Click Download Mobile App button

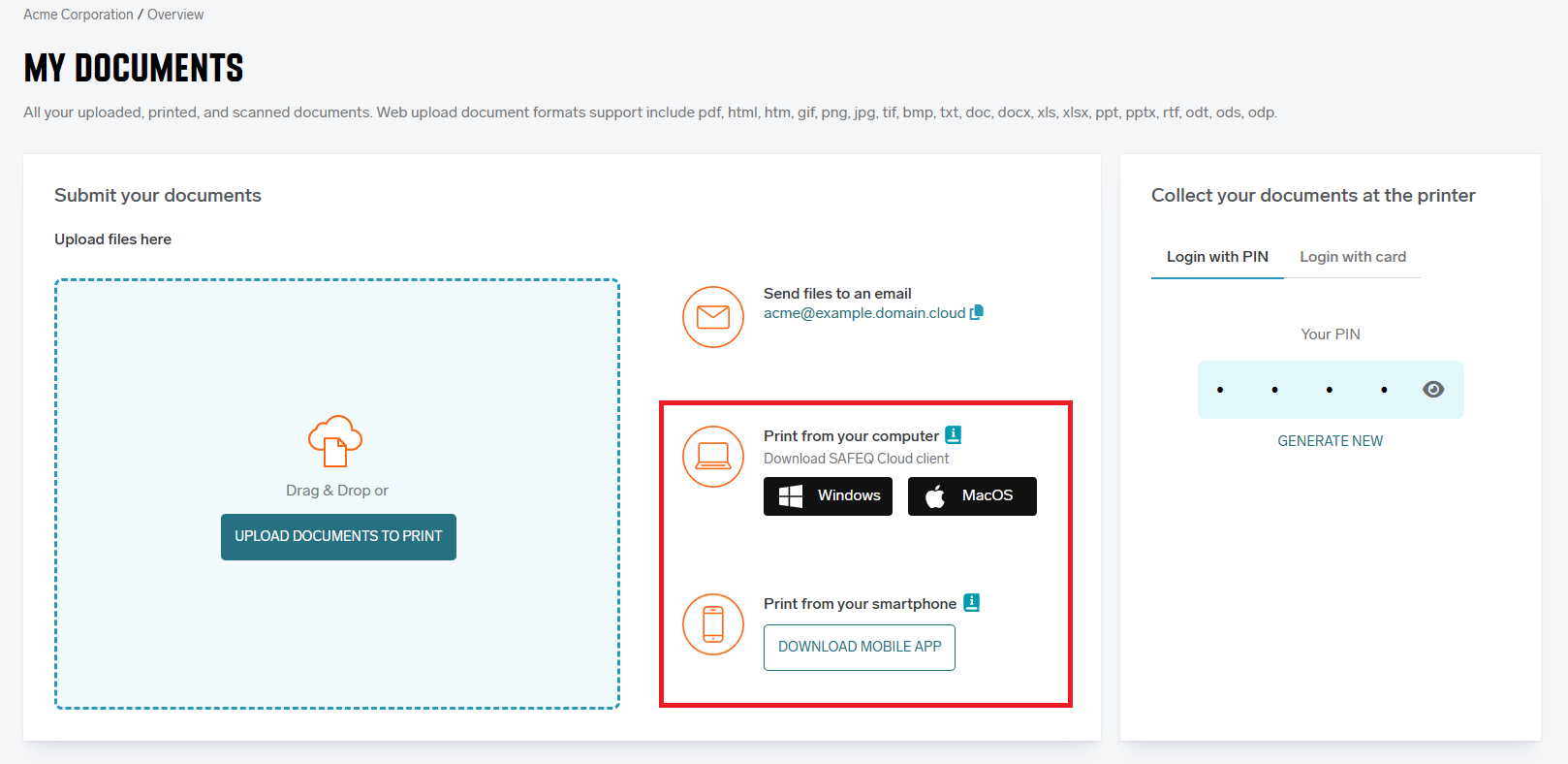[859, 647]
